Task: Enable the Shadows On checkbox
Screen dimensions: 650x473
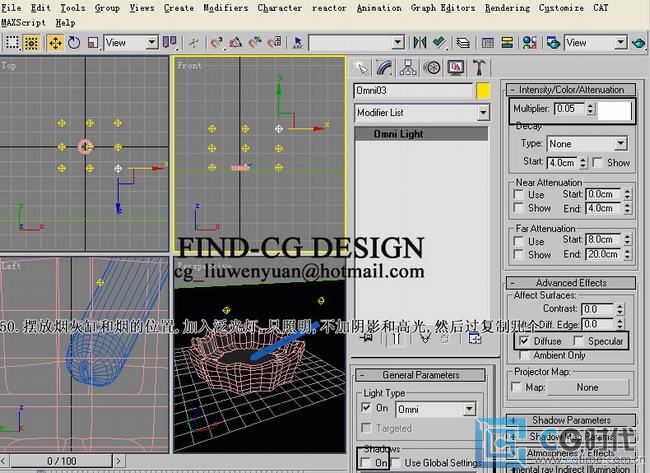Action: [366, 462]
